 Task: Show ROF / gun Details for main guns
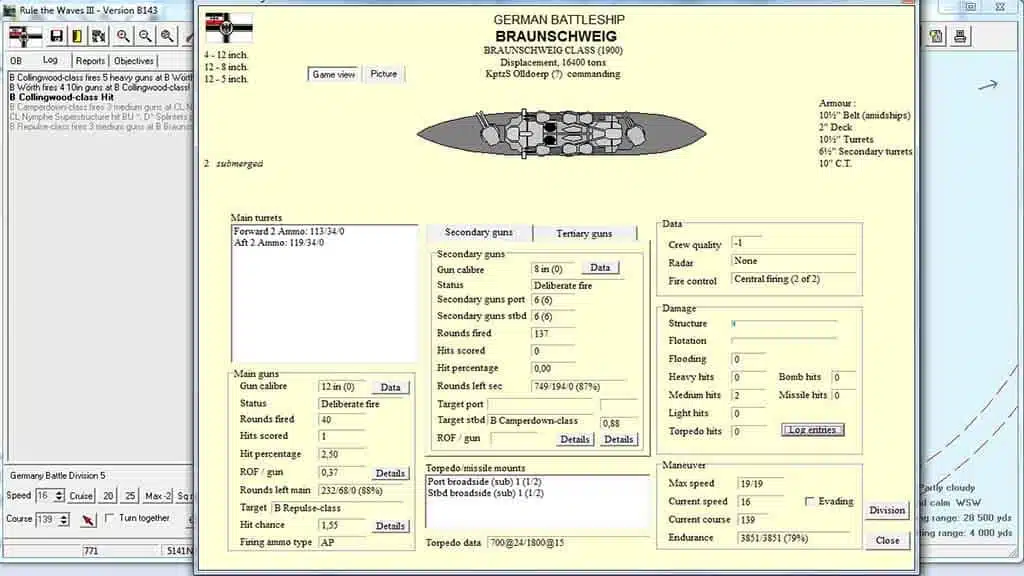click(x=390, y=473)
